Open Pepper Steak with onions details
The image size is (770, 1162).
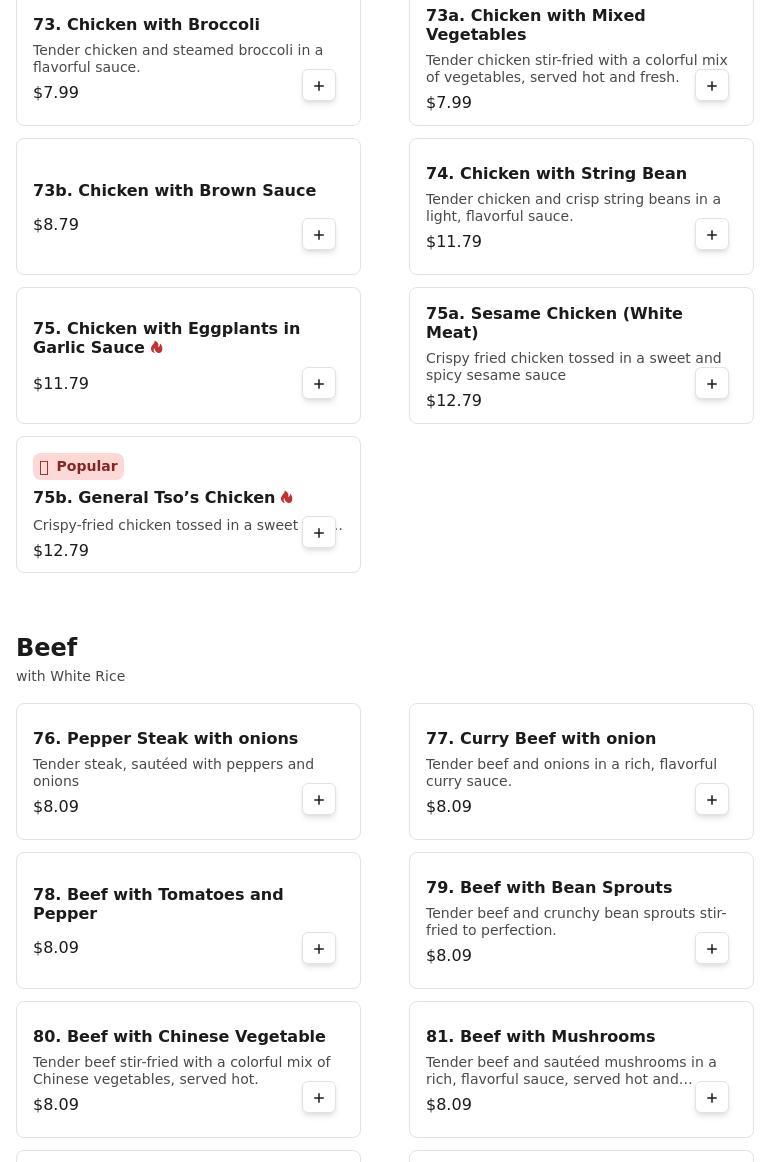coord(165,738)
